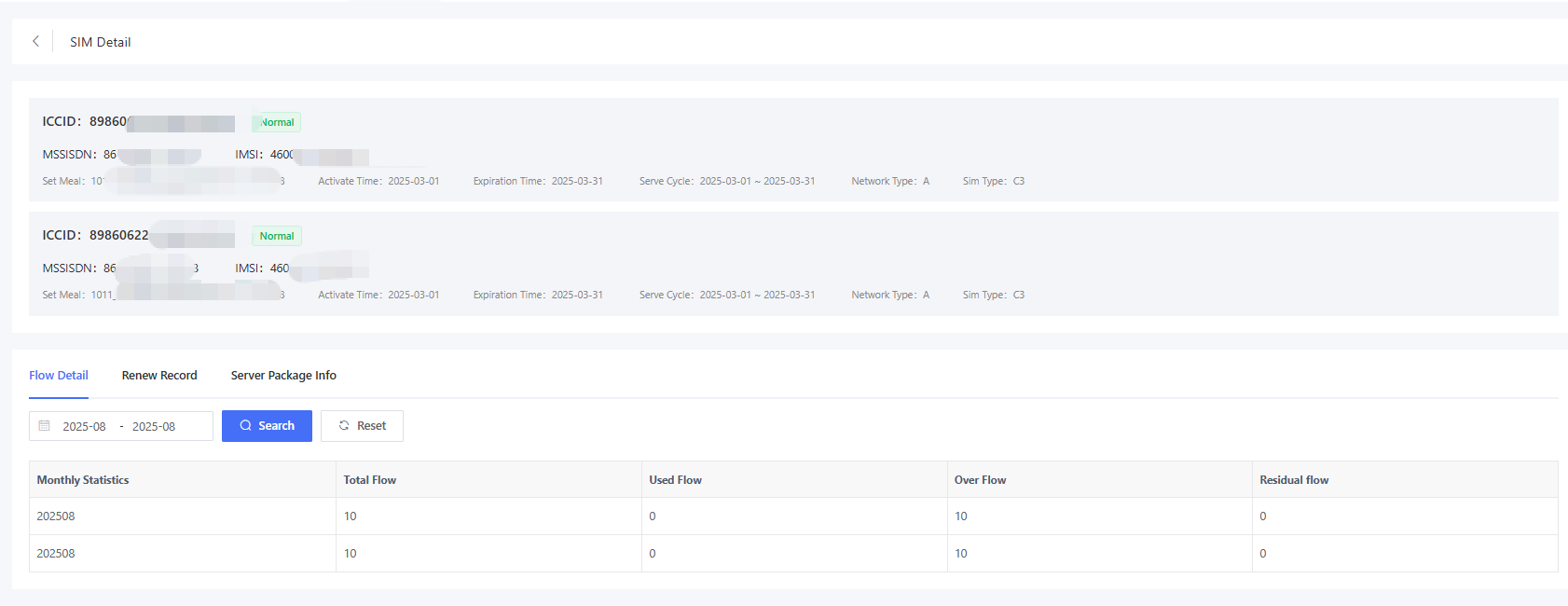1568x606 pixels.
Task: Click the Monthly Statistics column header
Action: click(x=83, y=480)
